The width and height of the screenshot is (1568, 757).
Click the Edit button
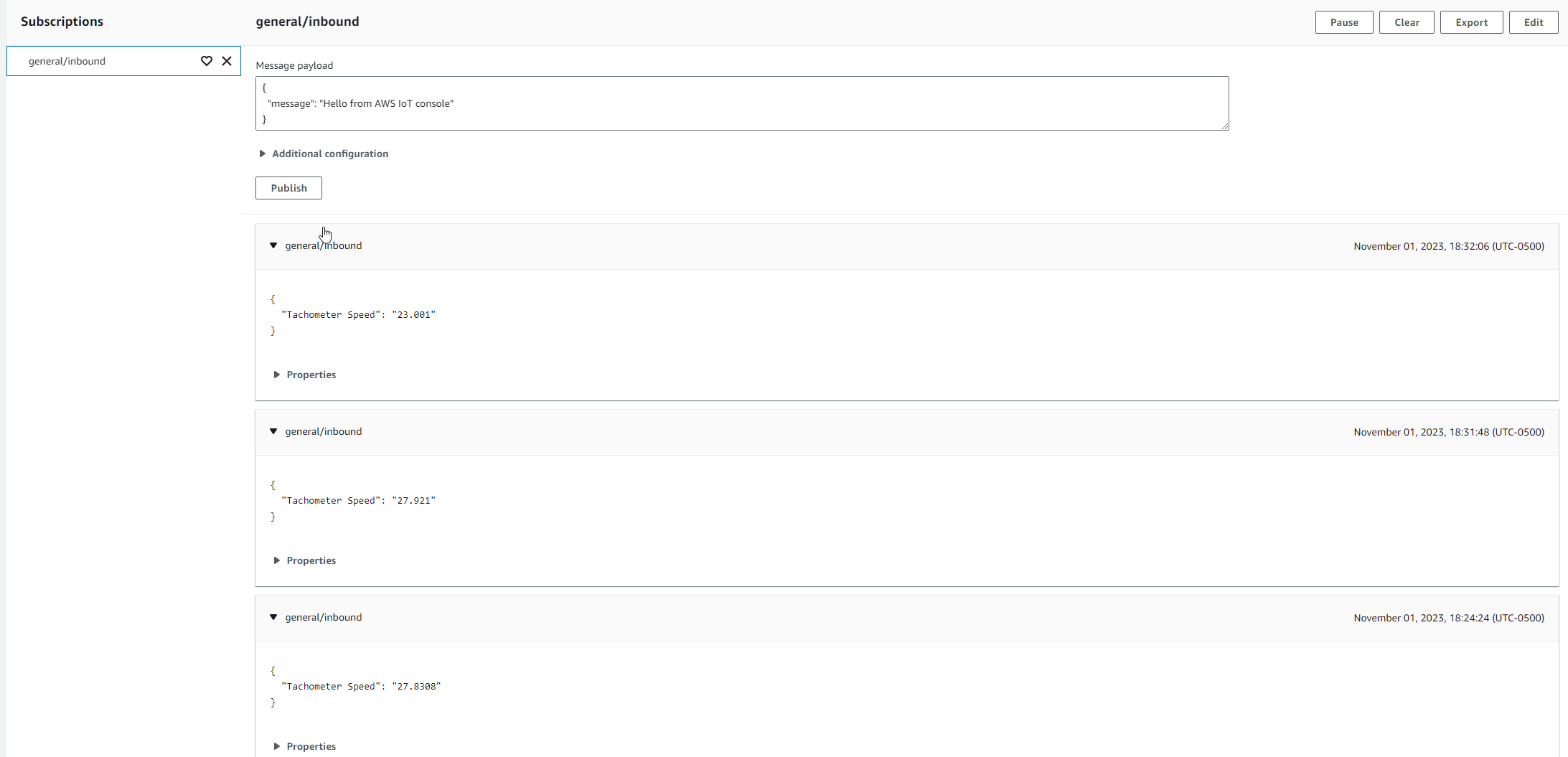tap(1534, 22)
